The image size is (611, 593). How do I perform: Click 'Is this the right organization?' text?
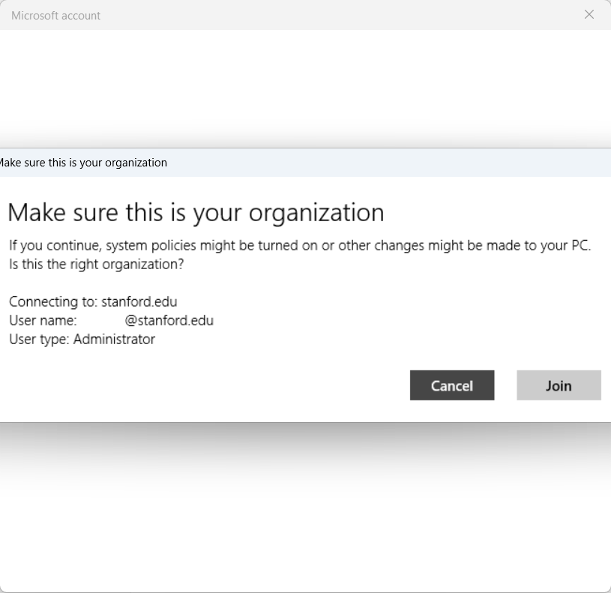pyautogui.click(x=97, y=265)
